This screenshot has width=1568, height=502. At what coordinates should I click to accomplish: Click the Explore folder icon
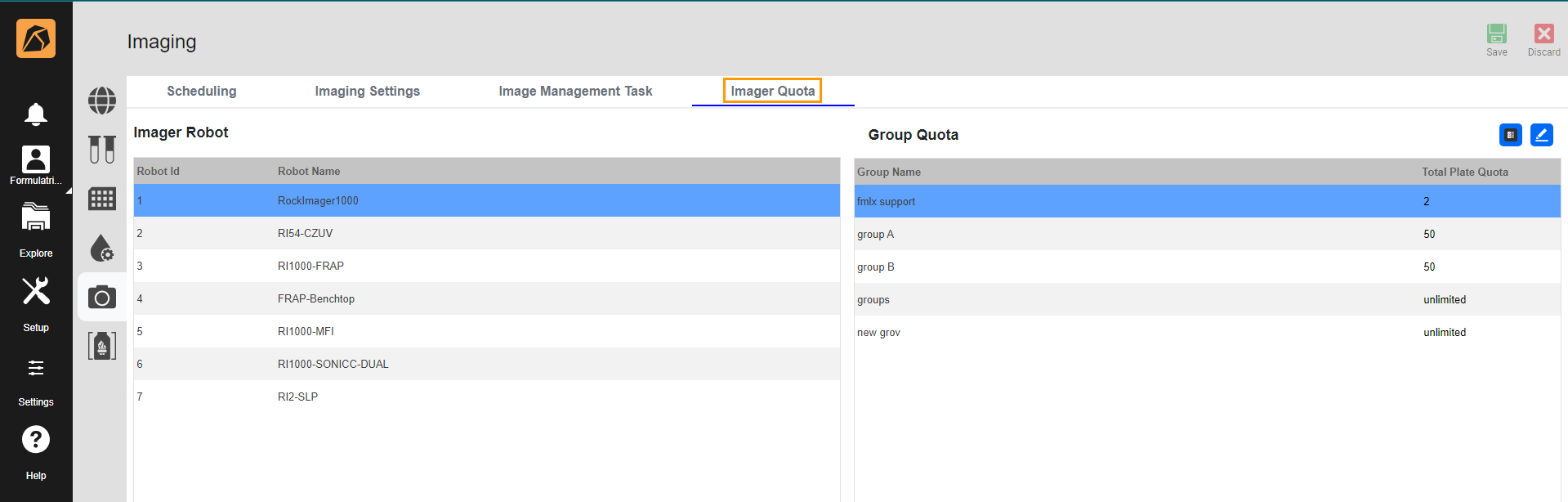[x=35, y=219]
